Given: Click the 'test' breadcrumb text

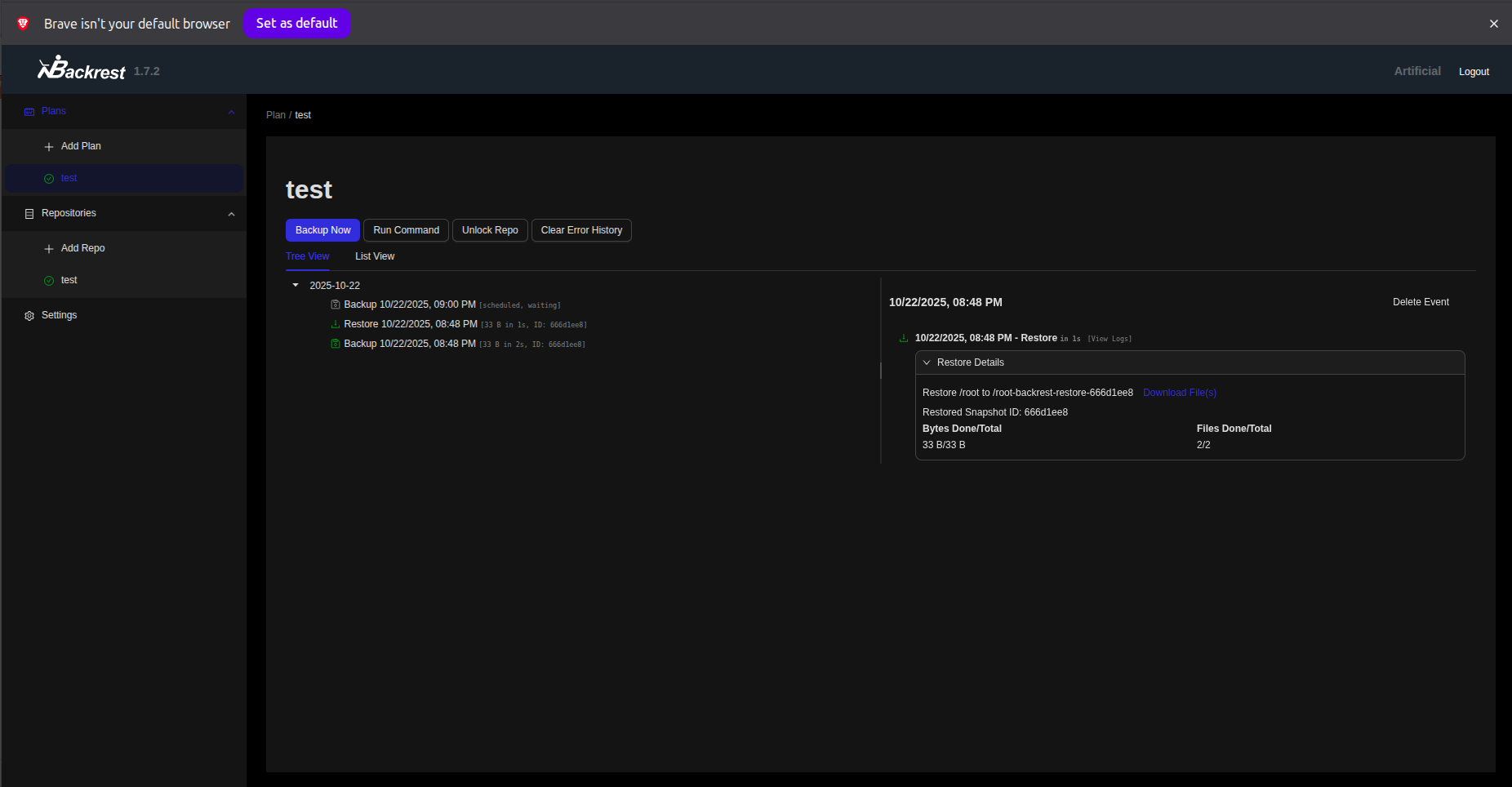Looking at the screenshot, I should tap(303, 115).
